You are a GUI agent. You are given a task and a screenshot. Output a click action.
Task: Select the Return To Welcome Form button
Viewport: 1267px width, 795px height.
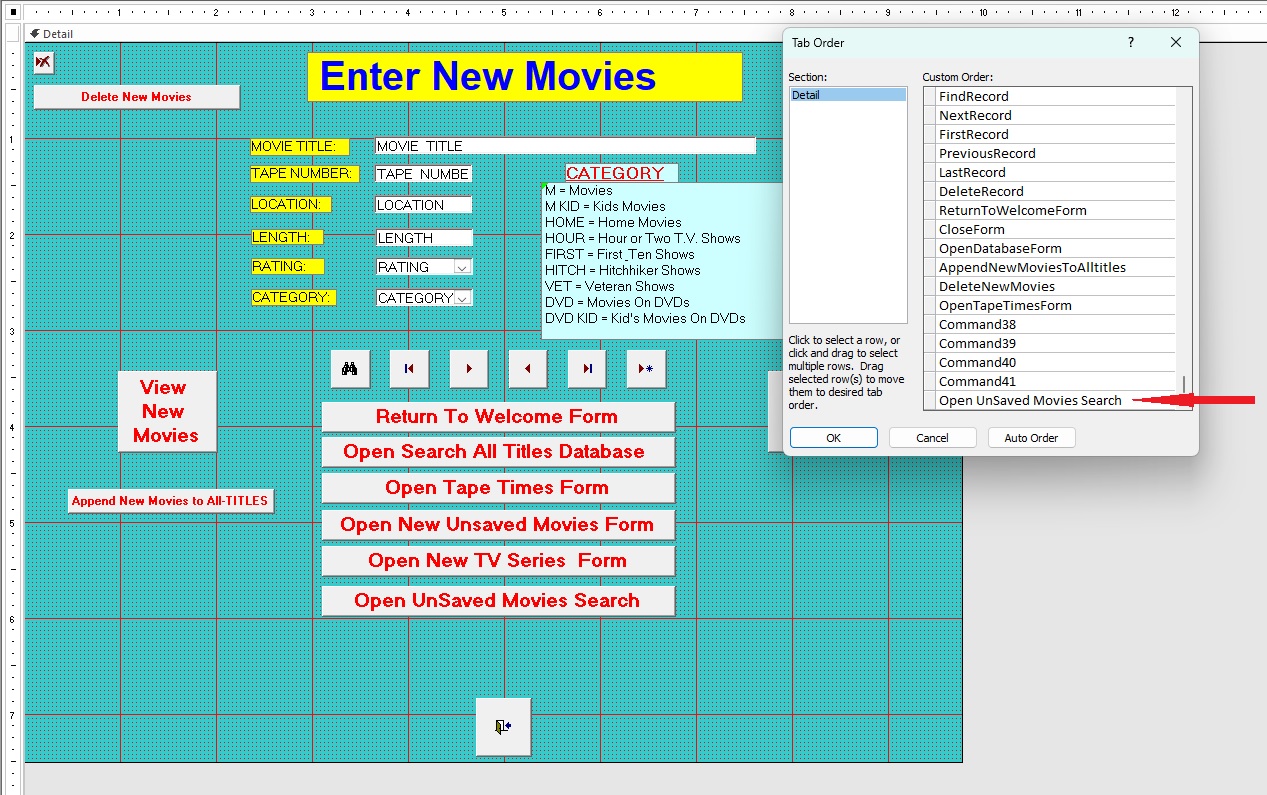click(x=498, y=417)
